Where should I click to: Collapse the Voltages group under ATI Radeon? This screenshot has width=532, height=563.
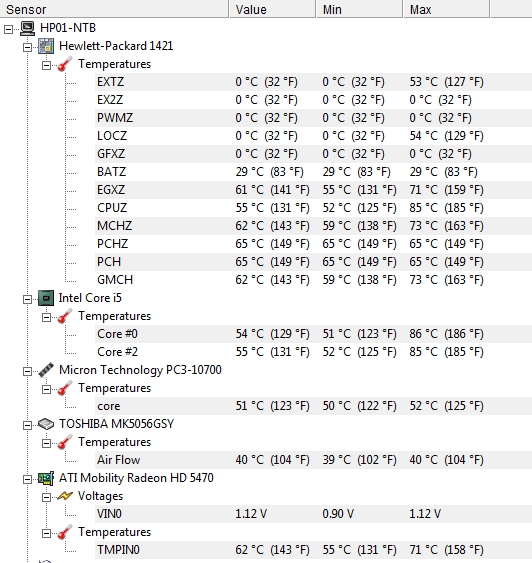point(46,497)
